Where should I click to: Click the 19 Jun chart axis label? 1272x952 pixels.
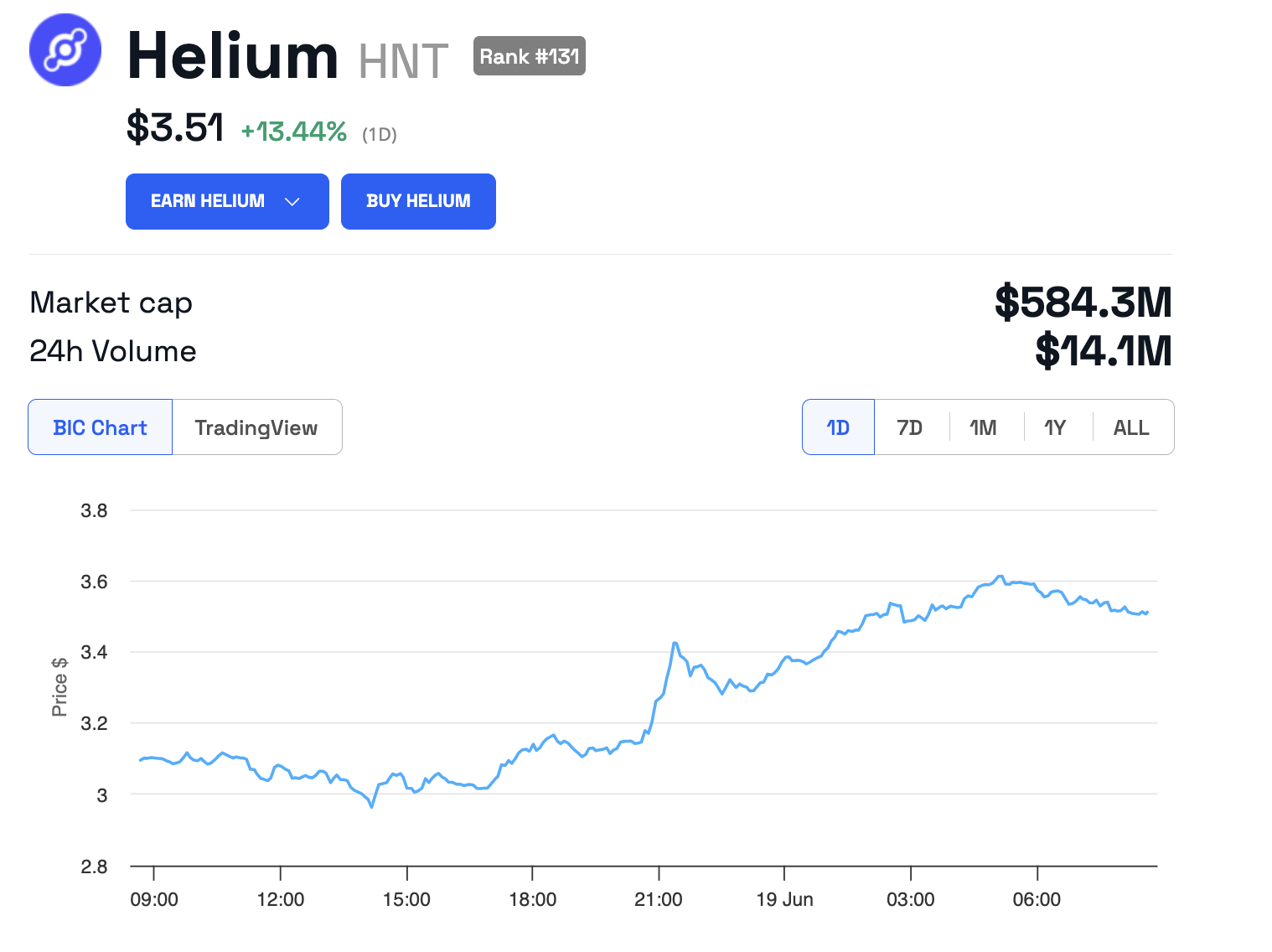click(784, 899)
